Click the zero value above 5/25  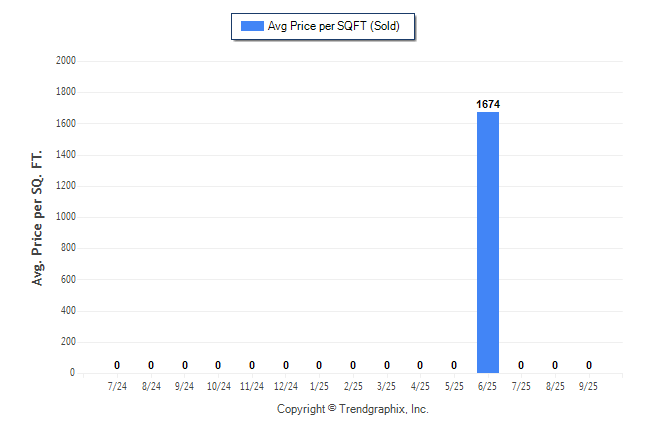coord(454,365)
